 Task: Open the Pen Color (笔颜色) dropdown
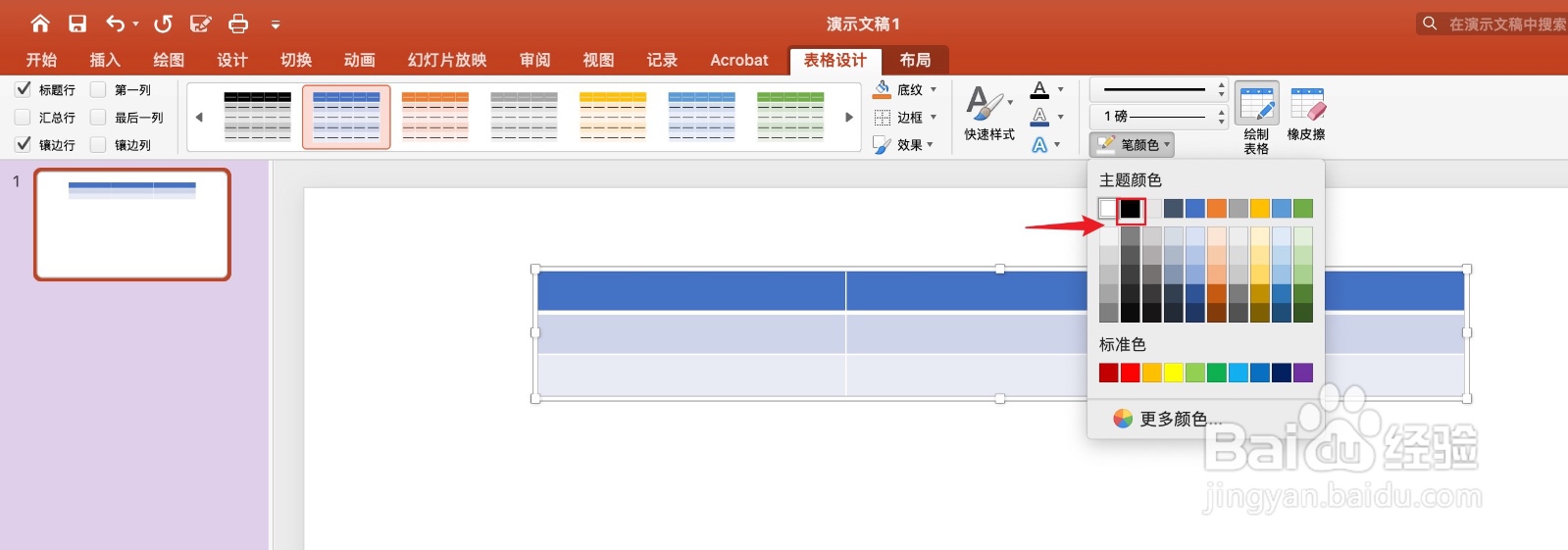click(x=1133, y=144)
